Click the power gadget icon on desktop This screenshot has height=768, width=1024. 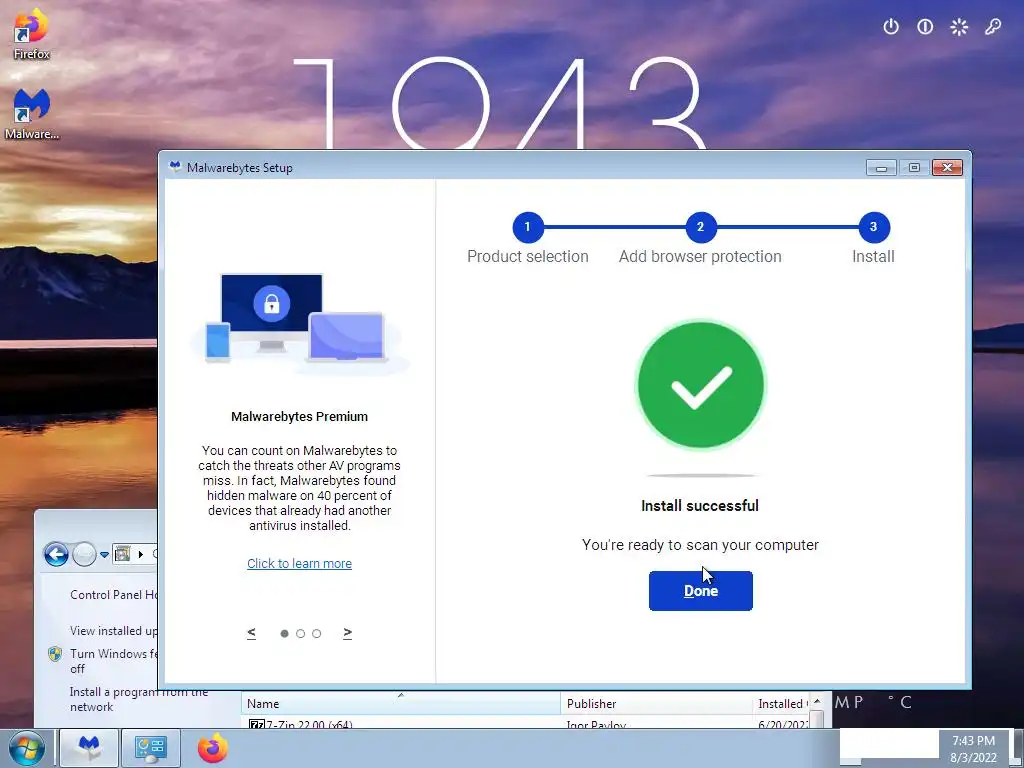coord(891,27)
